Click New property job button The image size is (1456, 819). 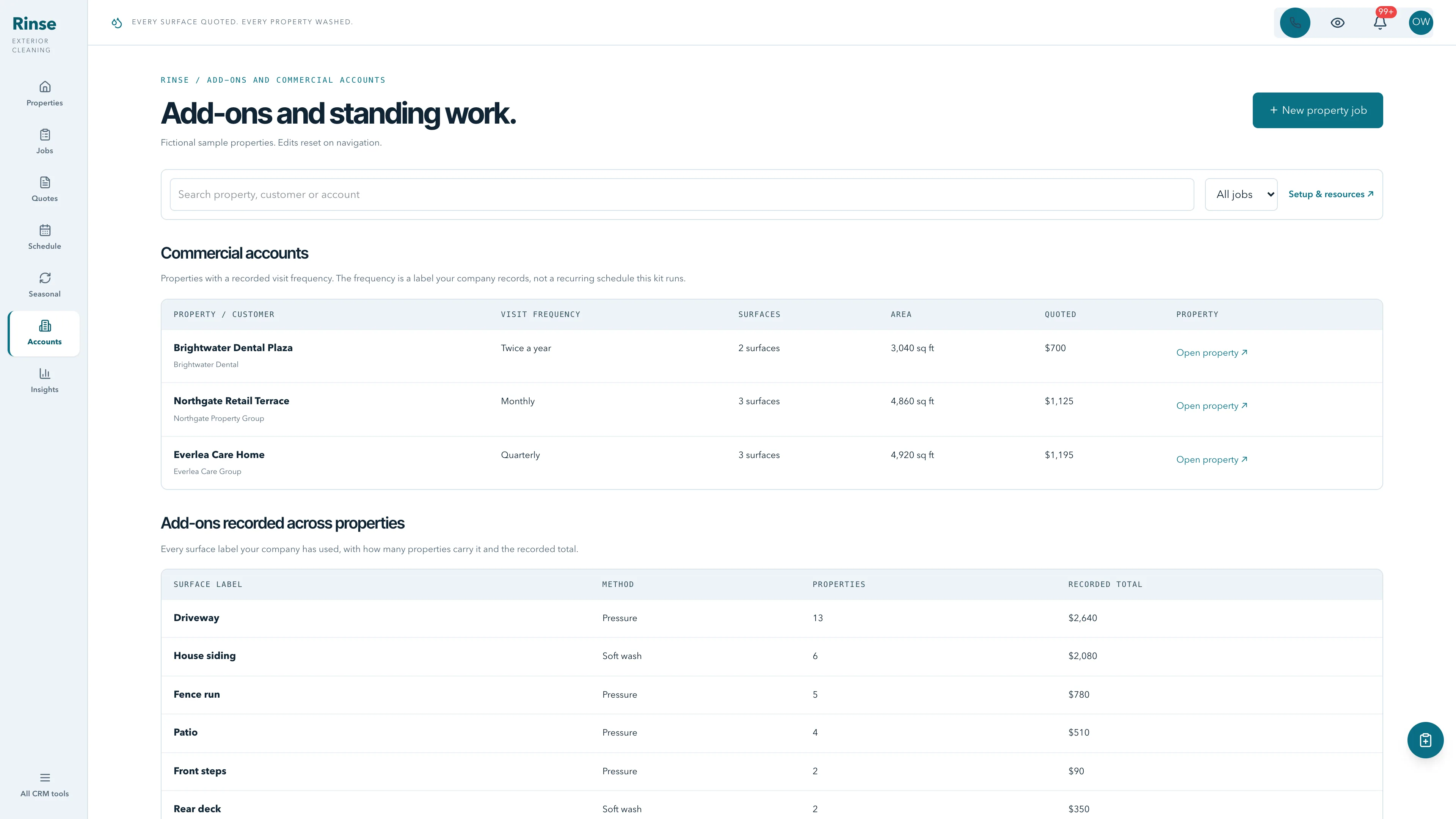point(1318,110)
